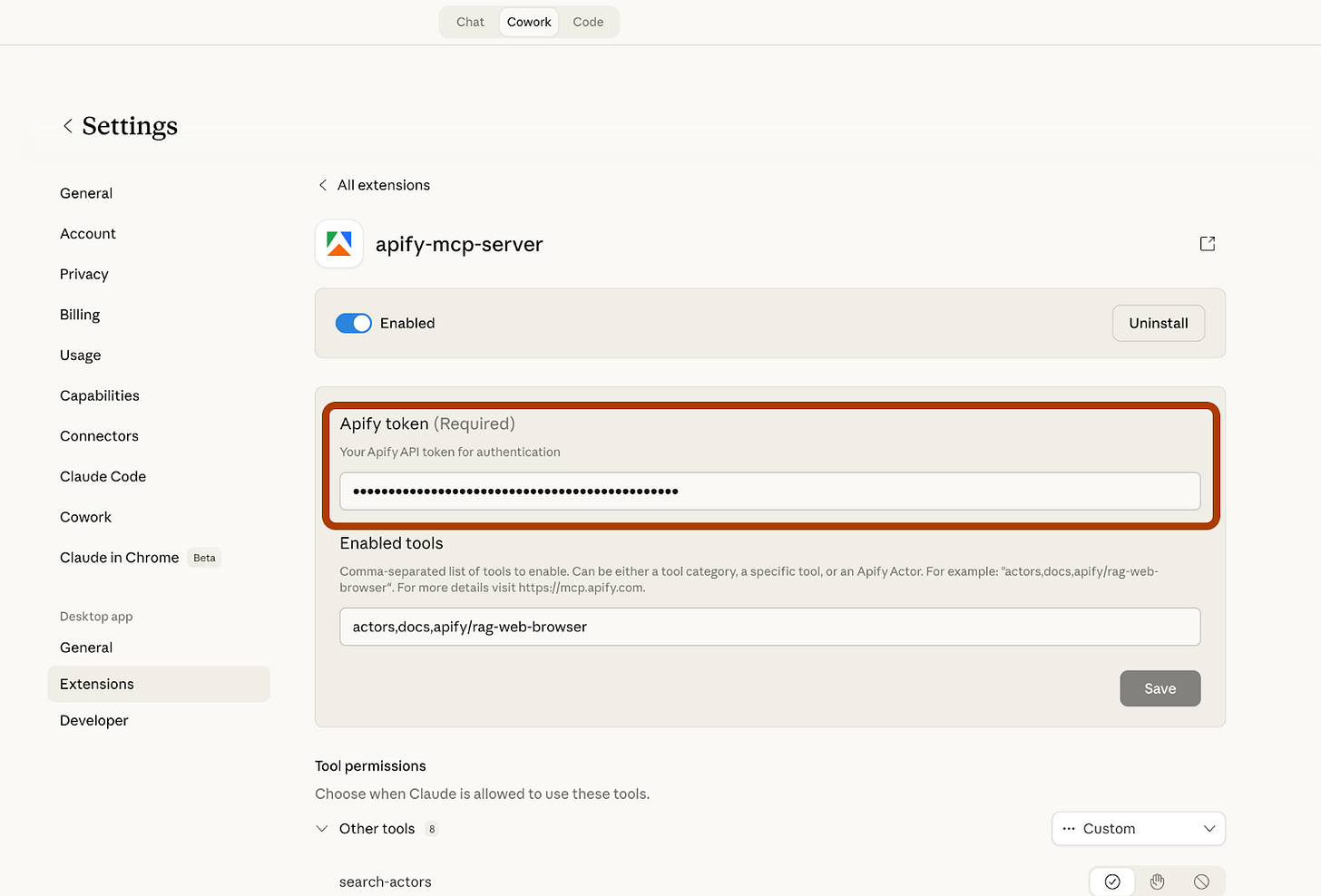
Task: Click the Beta badge
Action: [204, 558]
